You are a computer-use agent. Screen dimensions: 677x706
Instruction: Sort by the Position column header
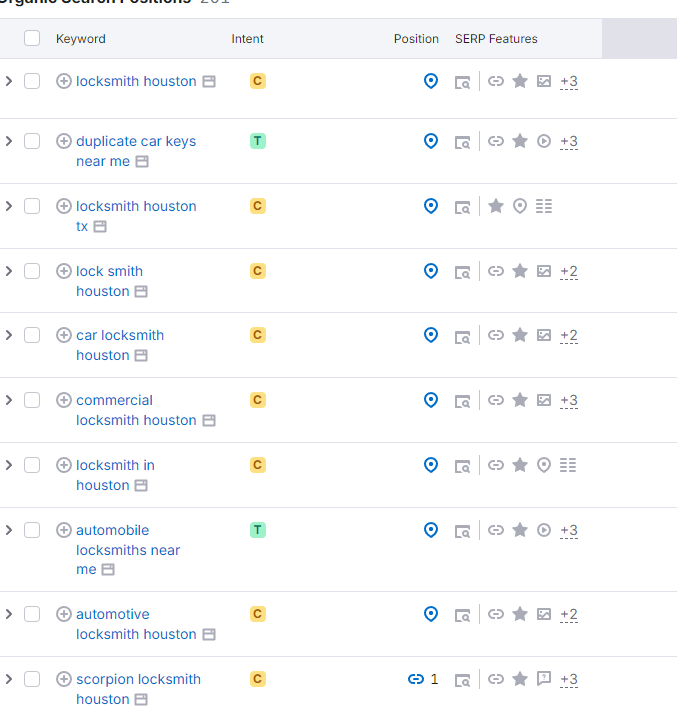(x=416, y=39)
